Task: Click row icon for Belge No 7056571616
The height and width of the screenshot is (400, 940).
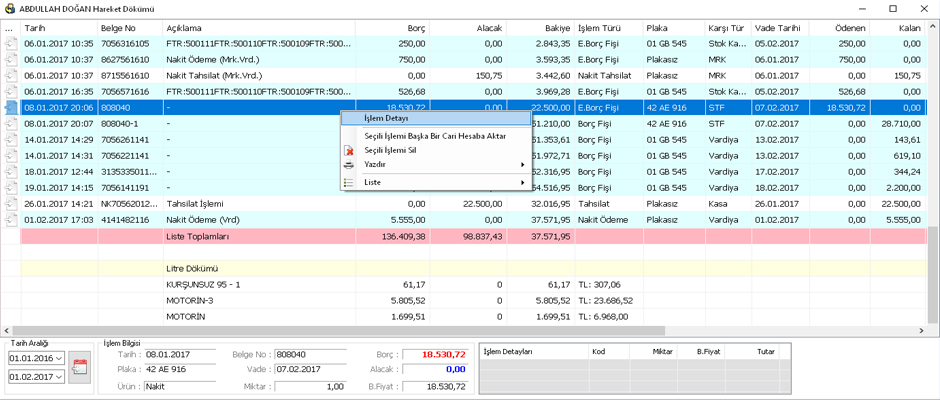Action: coord(11,92)
